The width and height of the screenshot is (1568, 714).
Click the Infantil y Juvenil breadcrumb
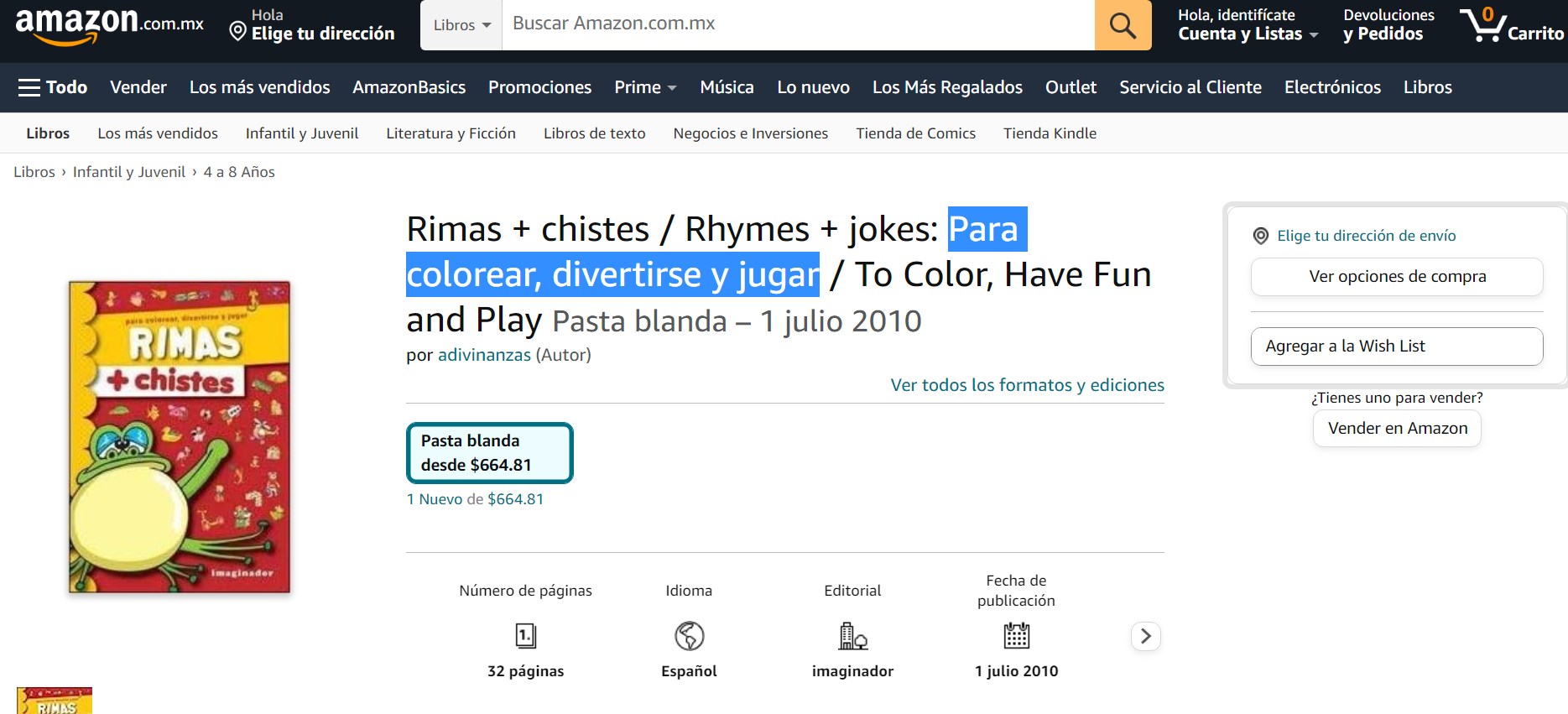[x=129, y=172]
